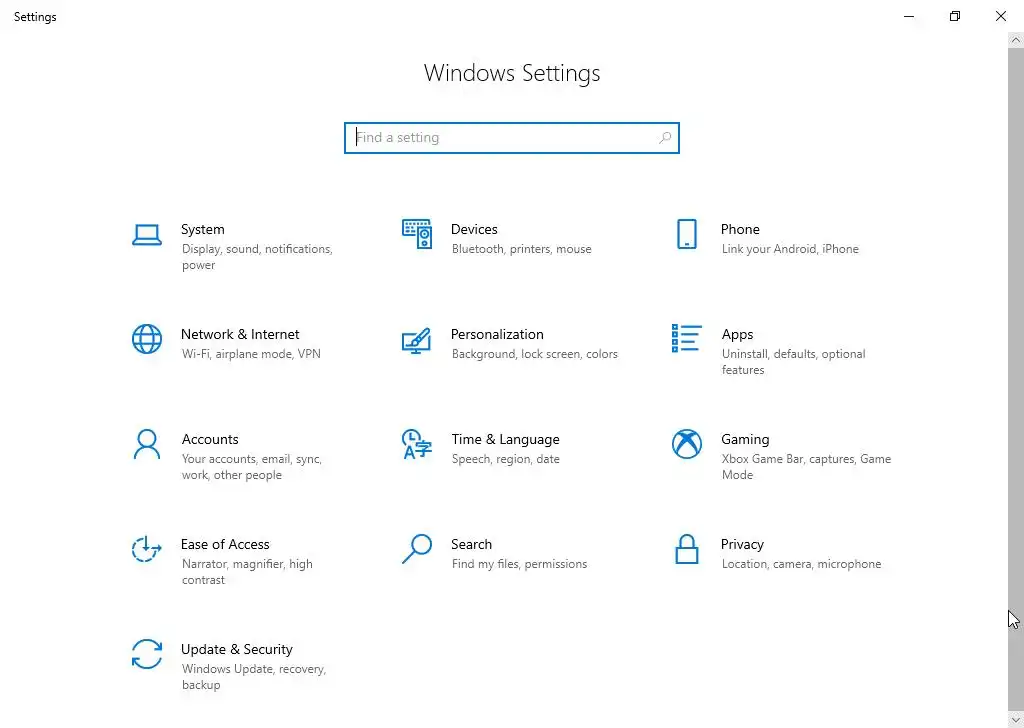Click the Ease of Access title
The width and height of the screenshot is (1024, 728).
tap(225, 545)
